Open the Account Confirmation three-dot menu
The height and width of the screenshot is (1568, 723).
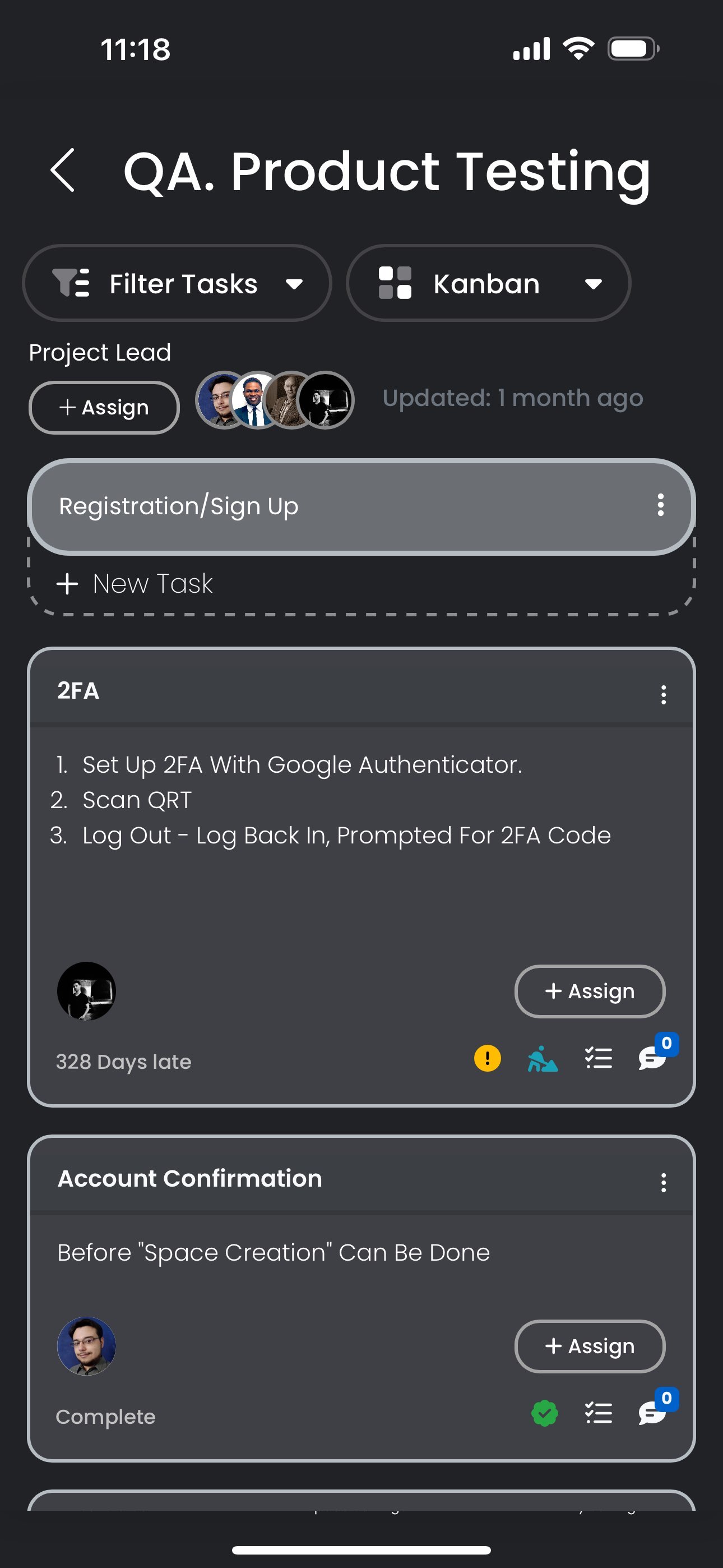(664, 1183)
